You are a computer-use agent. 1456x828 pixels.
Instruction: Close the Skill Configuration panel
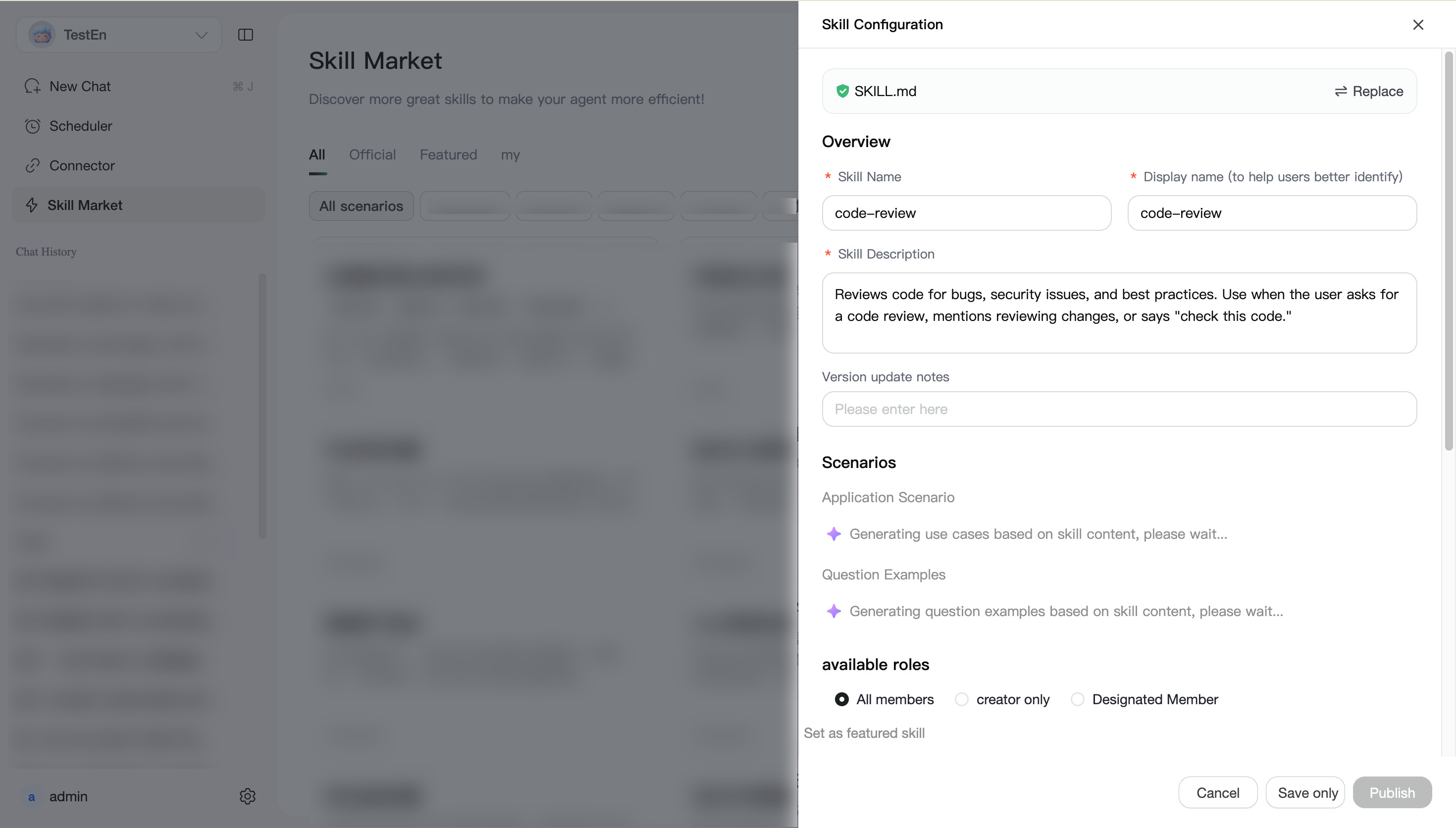pyautogui.click(x=1418, y=24)
